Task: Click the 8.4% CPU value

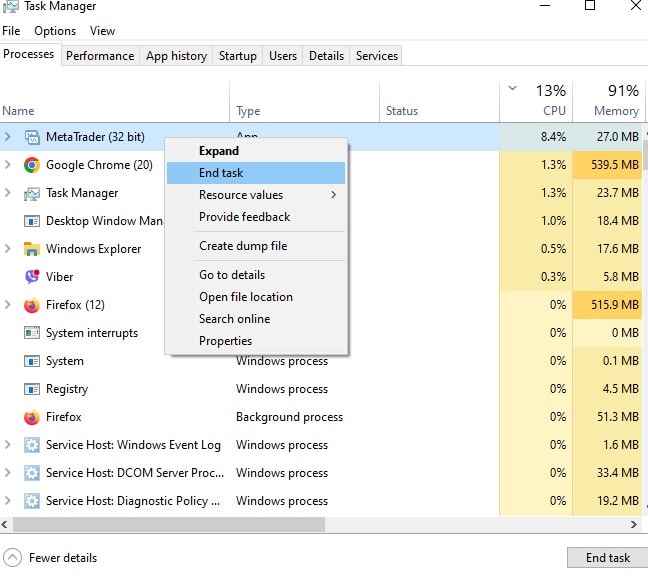Action: [553, 137]
